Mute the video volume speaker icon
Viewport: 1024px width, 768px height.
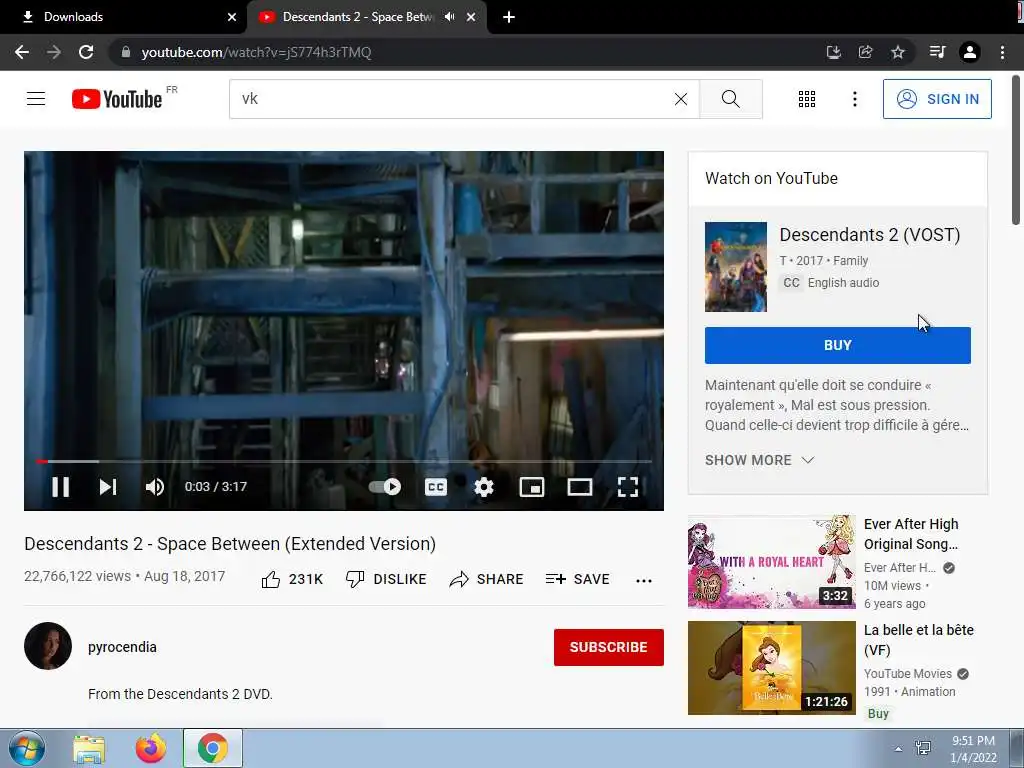155,487
